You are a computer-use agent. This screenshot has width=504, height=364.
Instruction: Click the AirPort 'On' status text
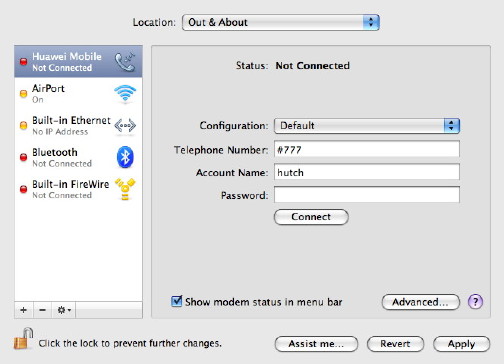[x=38, y=100]
